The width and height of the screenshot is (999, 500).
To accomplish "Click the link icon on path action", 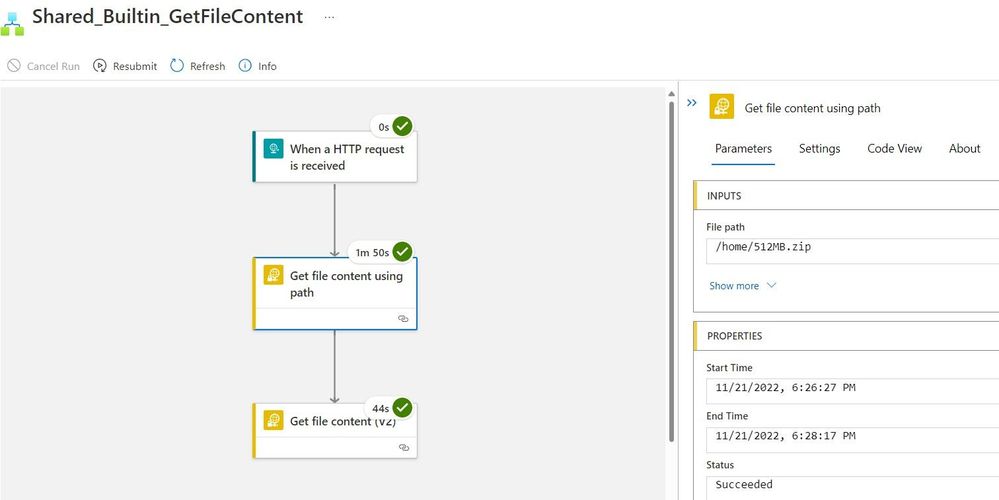I will (x=403, y=318).
